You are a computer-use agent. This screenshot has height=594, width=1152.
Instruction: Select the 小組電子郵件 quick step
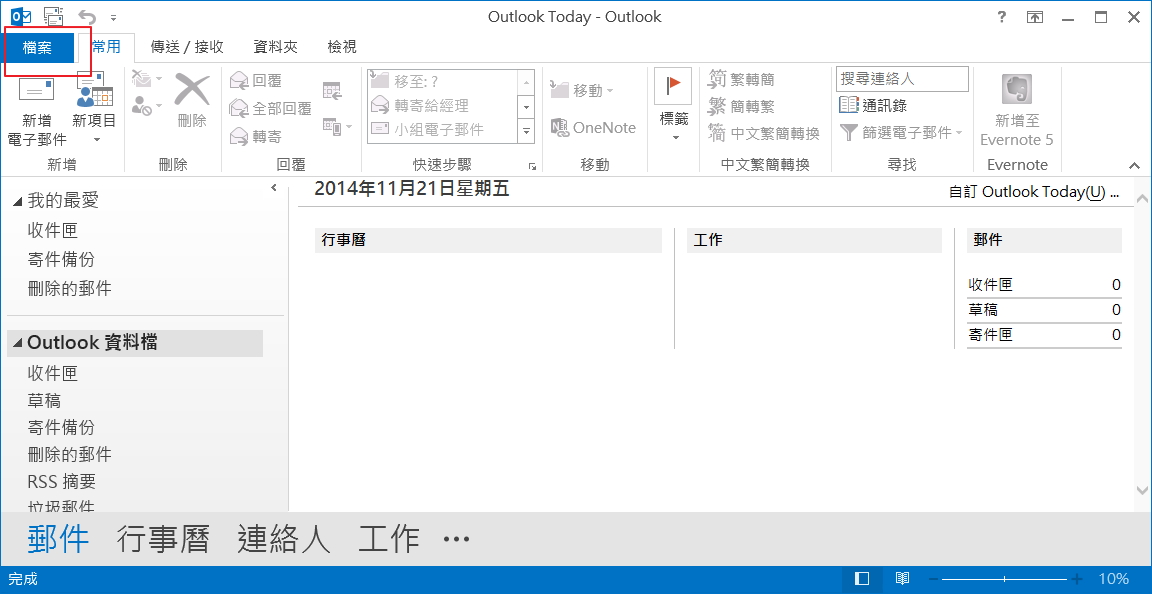pos(442,129)
